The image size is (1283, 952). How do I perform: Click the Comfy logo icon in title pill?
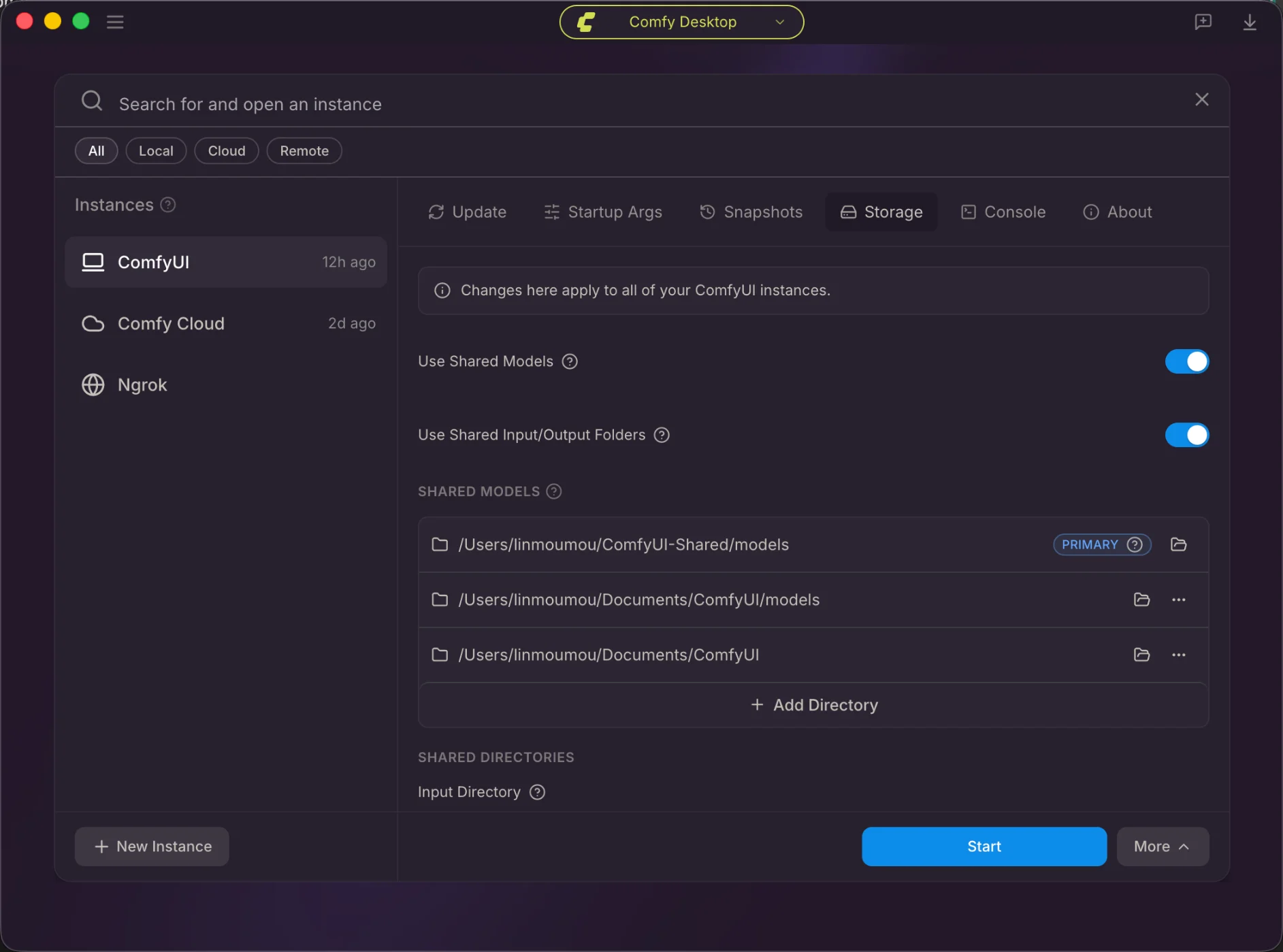tap(586, 22)
